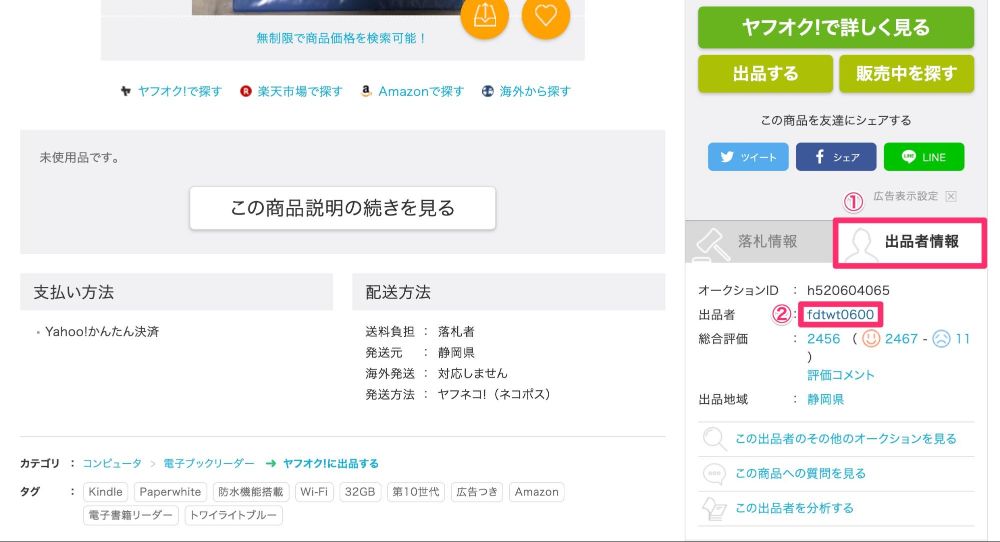1000x542 pixels.
Task: Click この出品者のその他のオークションを見る
Action: point(846,439)
